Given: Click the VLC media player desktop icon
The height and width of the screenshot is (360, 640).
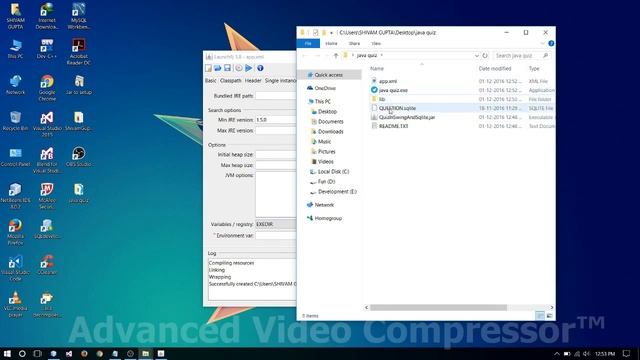Looking at the screenshot, I should pyautogui.click(x=15, y=304).
